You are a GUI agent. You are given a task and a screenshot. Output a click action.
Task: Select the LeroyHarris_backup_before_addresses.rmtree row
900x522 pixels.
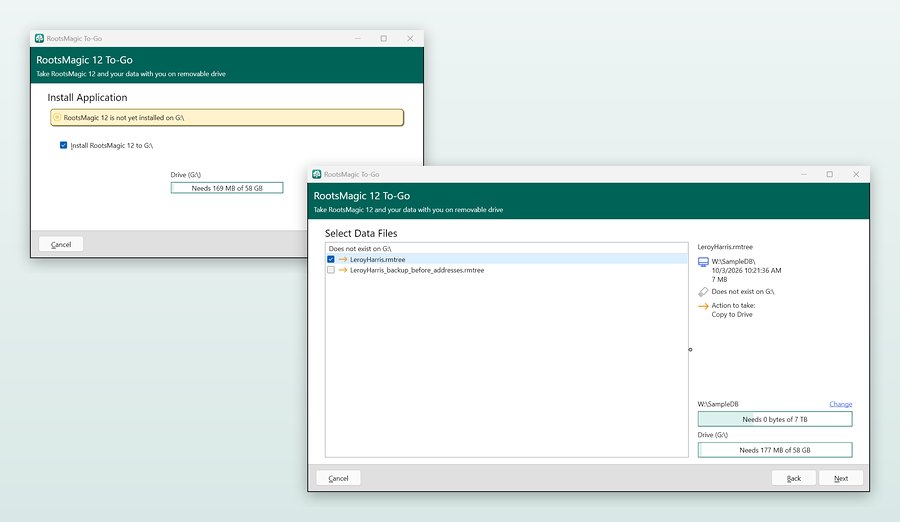506,270
